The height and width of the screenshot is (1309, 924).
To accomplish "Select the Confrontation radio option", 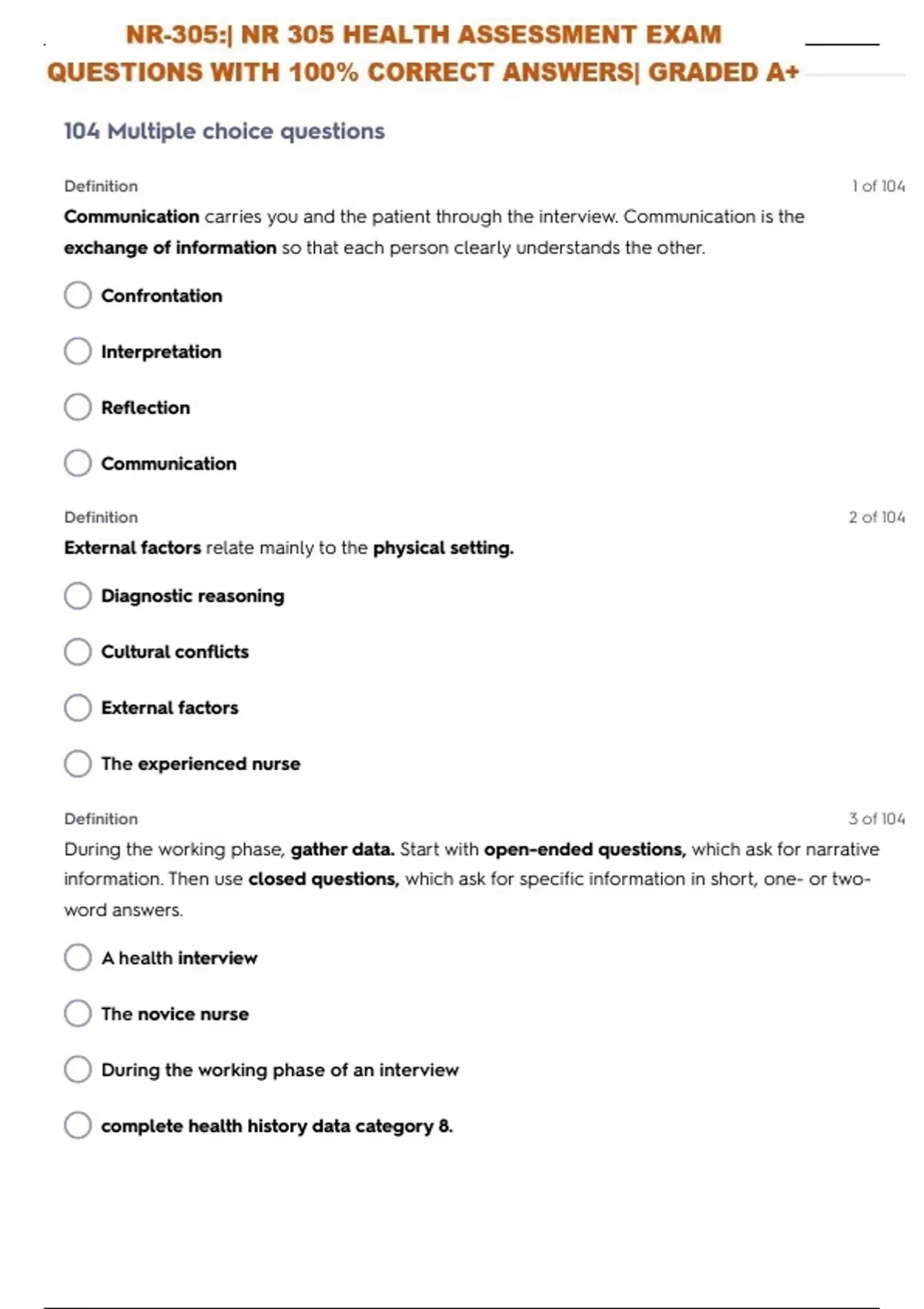I will [78, 295].
